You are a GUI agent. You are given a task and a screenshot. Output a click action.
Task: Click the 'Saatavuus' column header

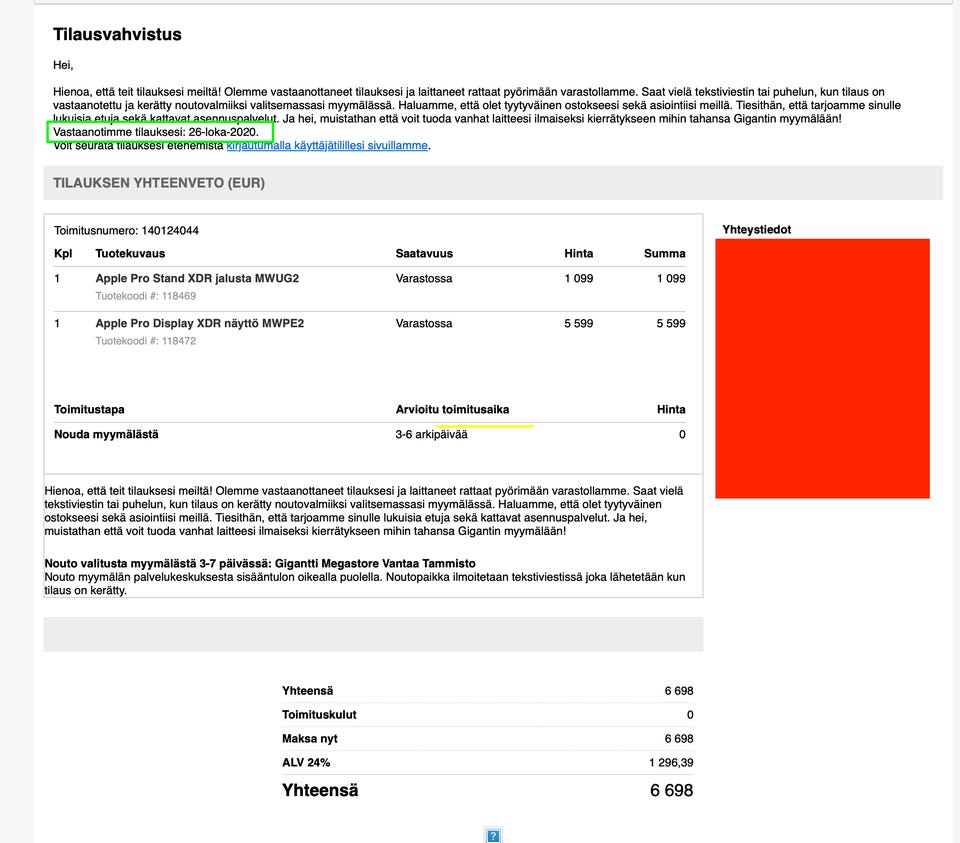click(424, 253)
